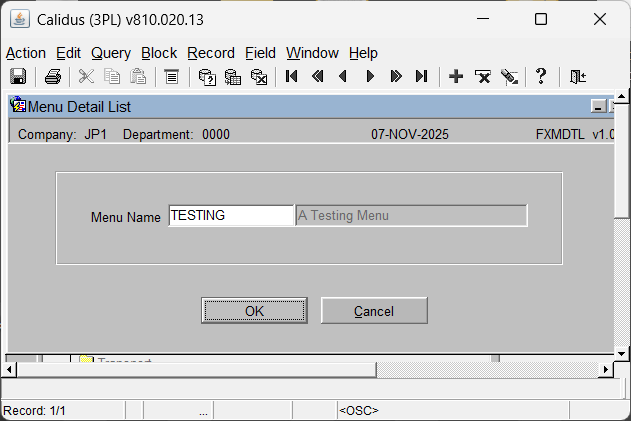Screen dimensions: 631x421
Task: Click the Menu Detail List window icon
Action: 18,105
